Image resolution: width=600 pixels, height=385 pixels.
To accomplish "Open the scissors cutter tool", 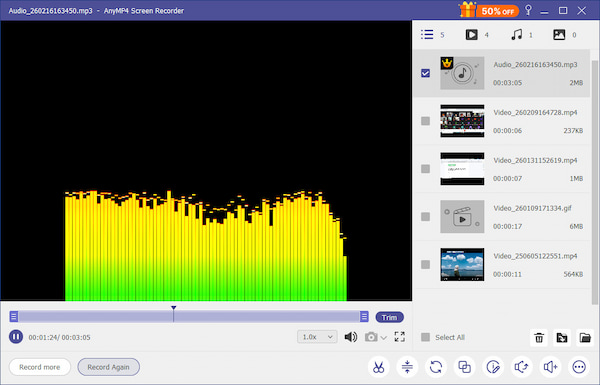I will click(378, 367).
